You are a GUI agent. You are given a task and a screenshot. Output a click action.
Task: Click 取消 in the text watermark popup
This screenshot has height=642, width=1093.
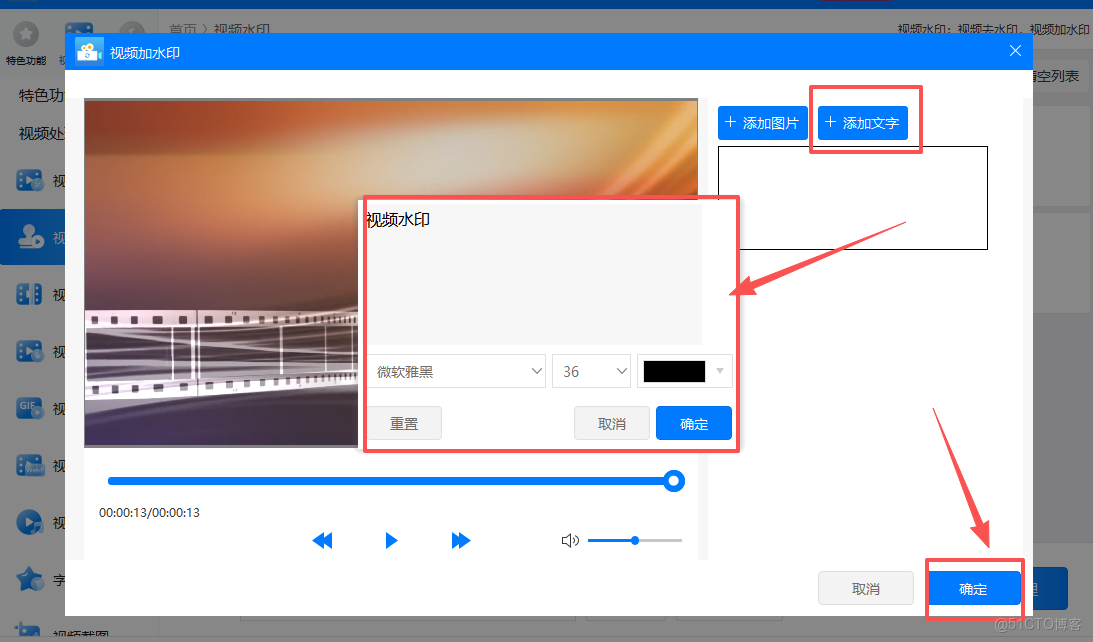pos(611,423)
